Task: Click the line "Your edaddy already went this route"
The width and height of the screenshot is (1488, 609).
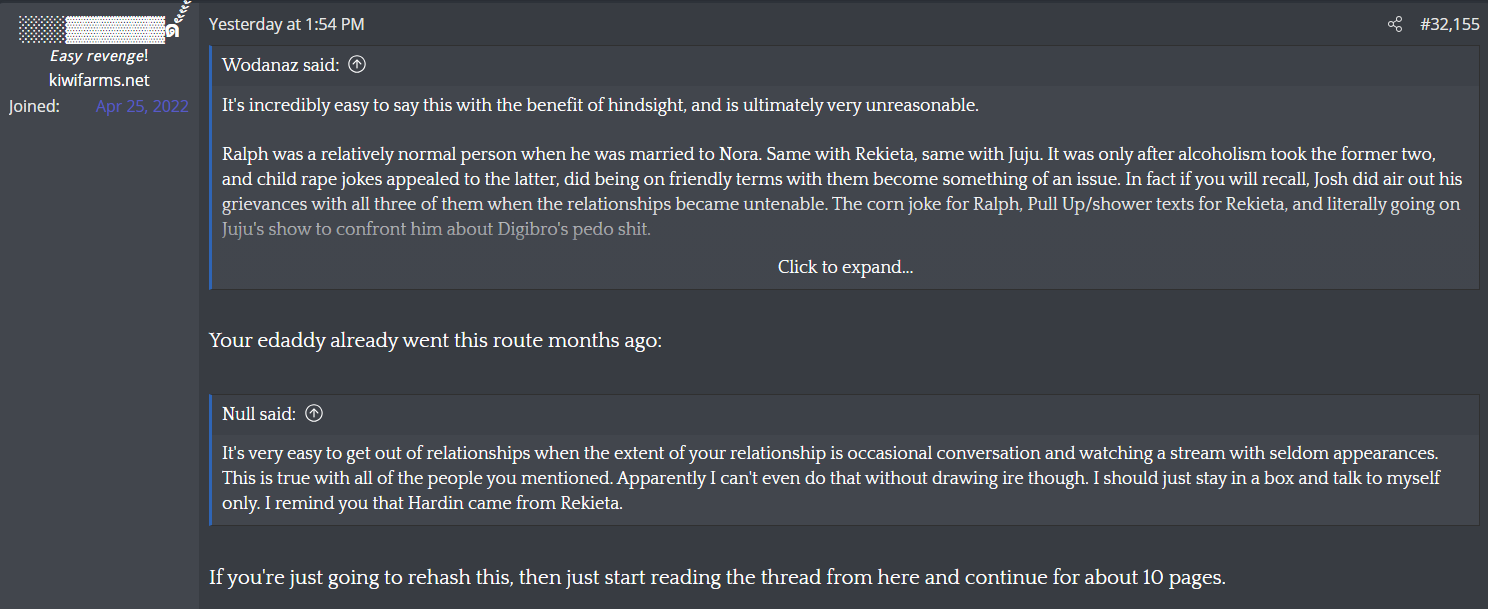Action: coord(435,341)
